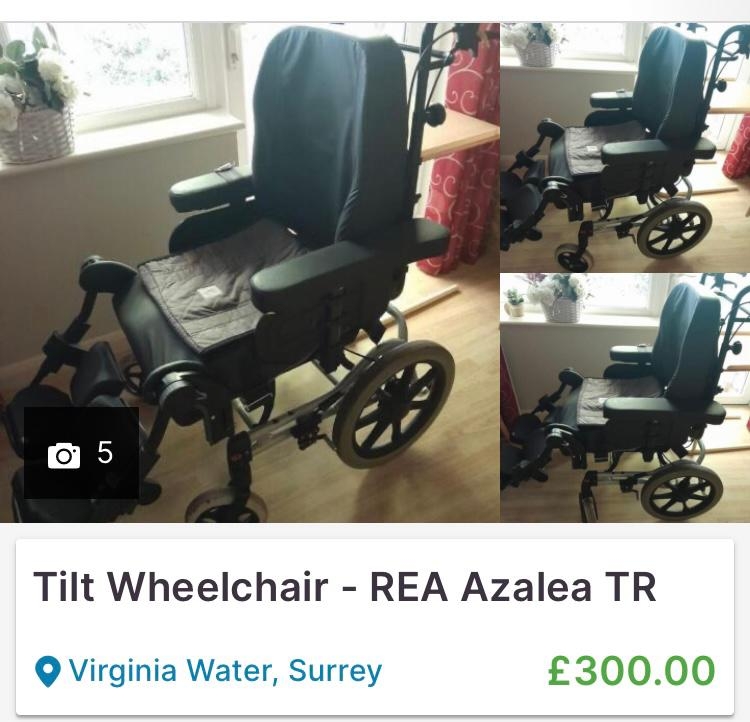Click the camera icon on main photo

pyautogui.click(x=64, y=455)
